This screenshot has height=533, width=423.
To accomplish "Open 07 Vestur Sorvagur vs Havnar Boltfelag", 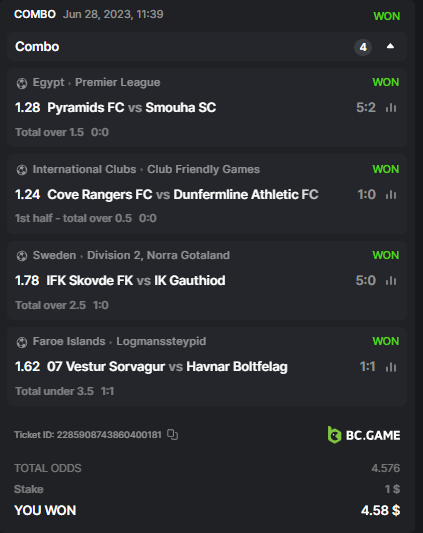I will 167,366.
